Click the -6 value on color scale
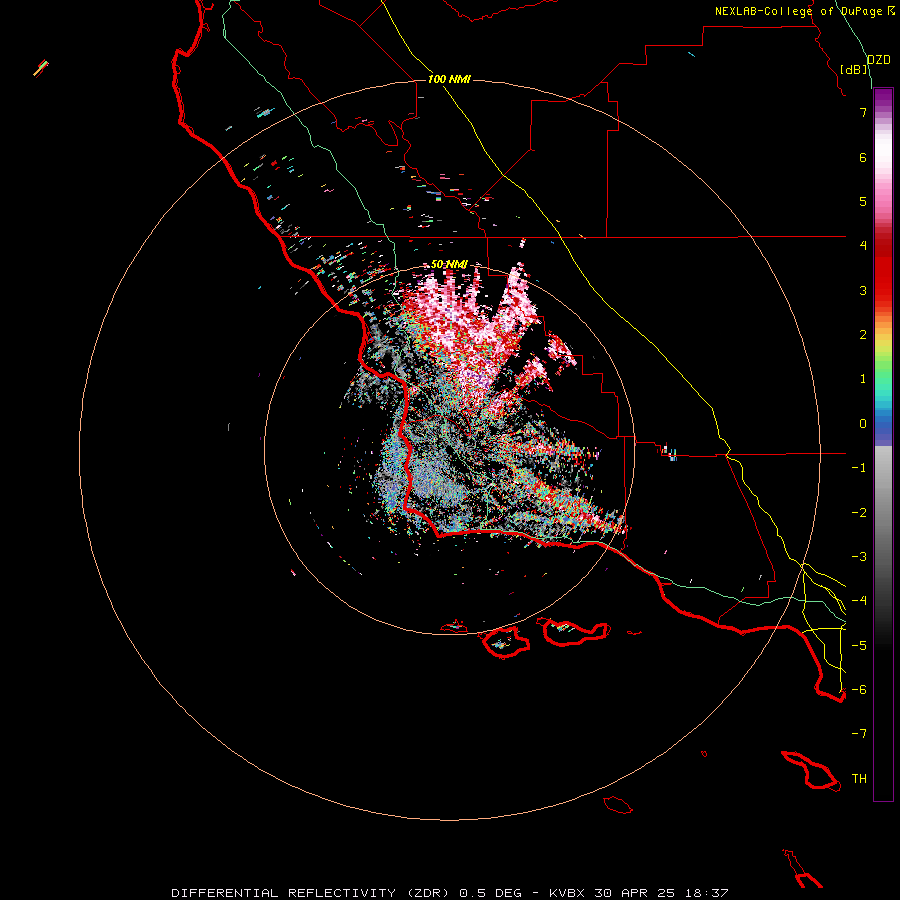 (859, 690)
